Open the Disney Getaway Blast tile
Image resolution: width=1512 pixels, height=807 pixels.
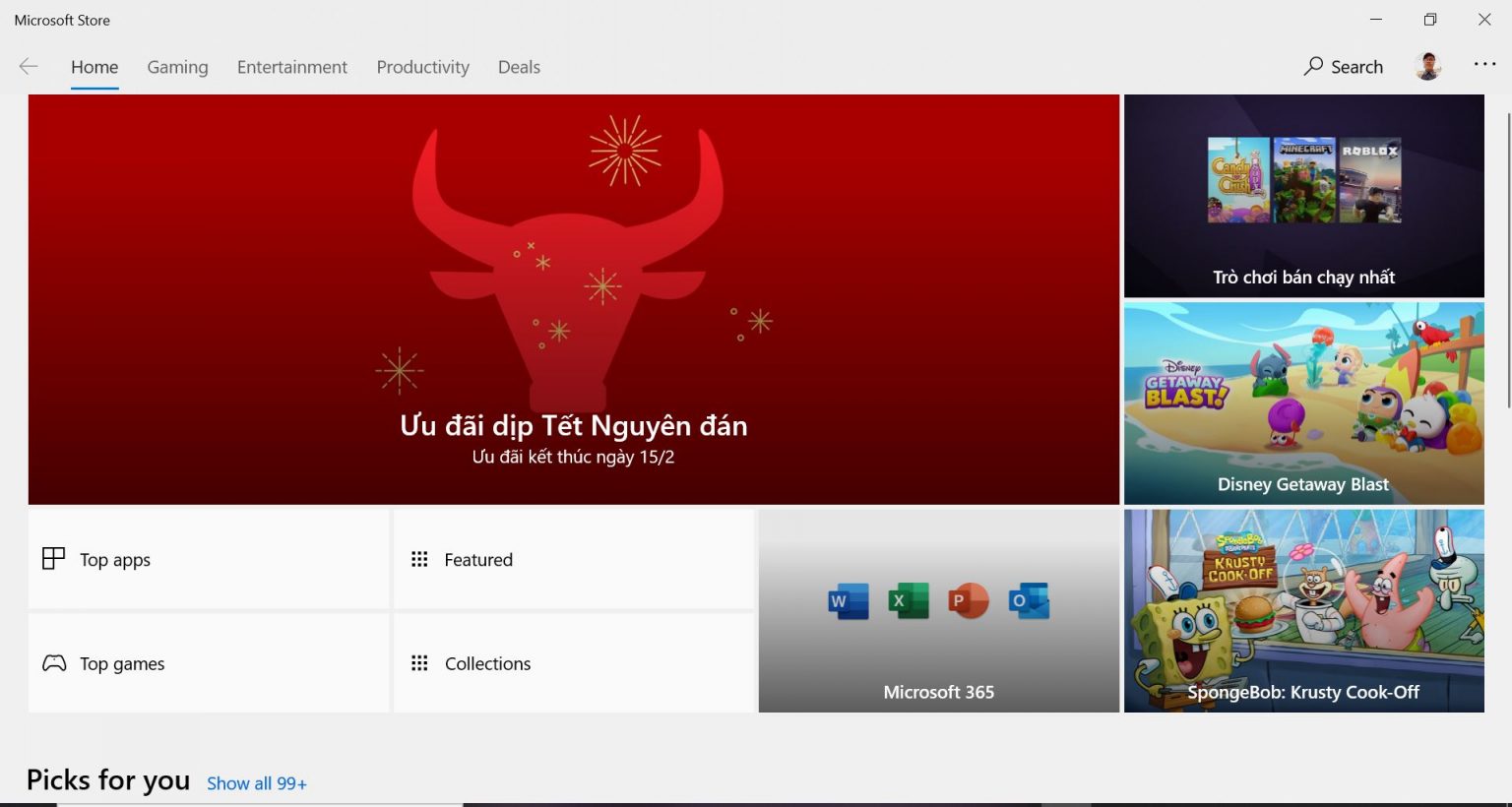point(1303,403)
